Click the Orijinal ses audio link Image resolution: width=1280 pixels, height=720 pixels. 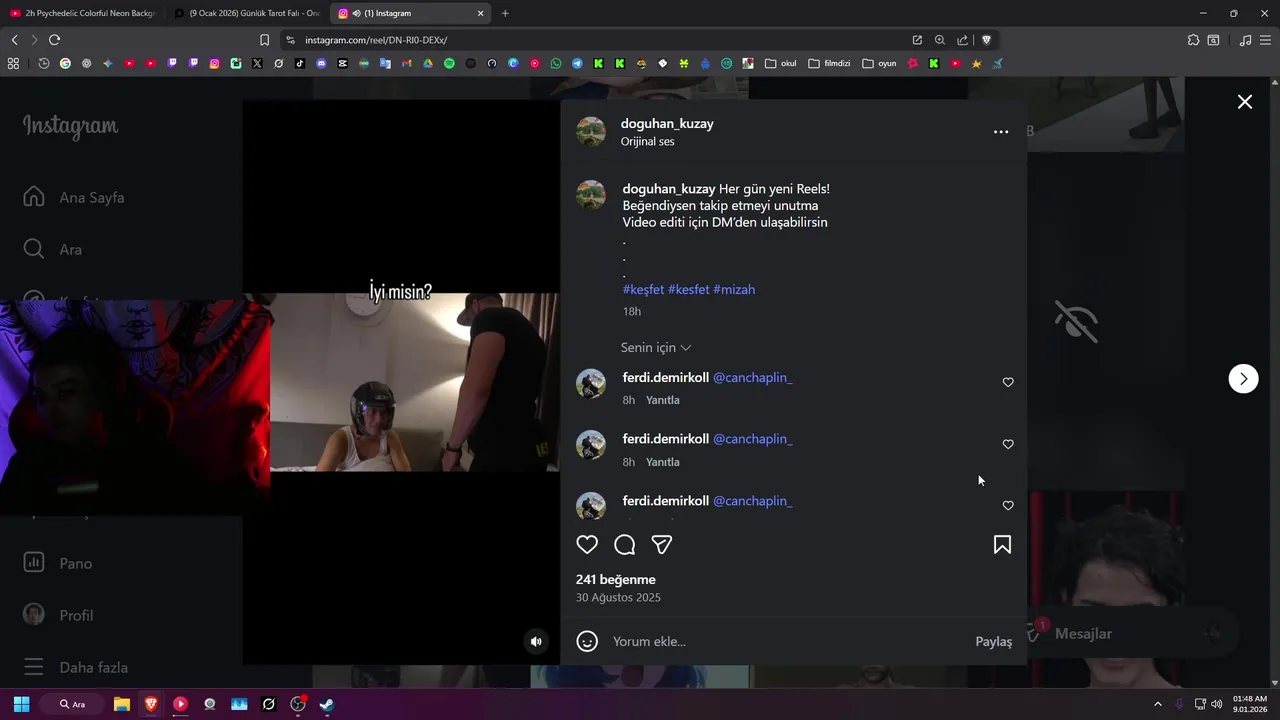click(647, 142)
